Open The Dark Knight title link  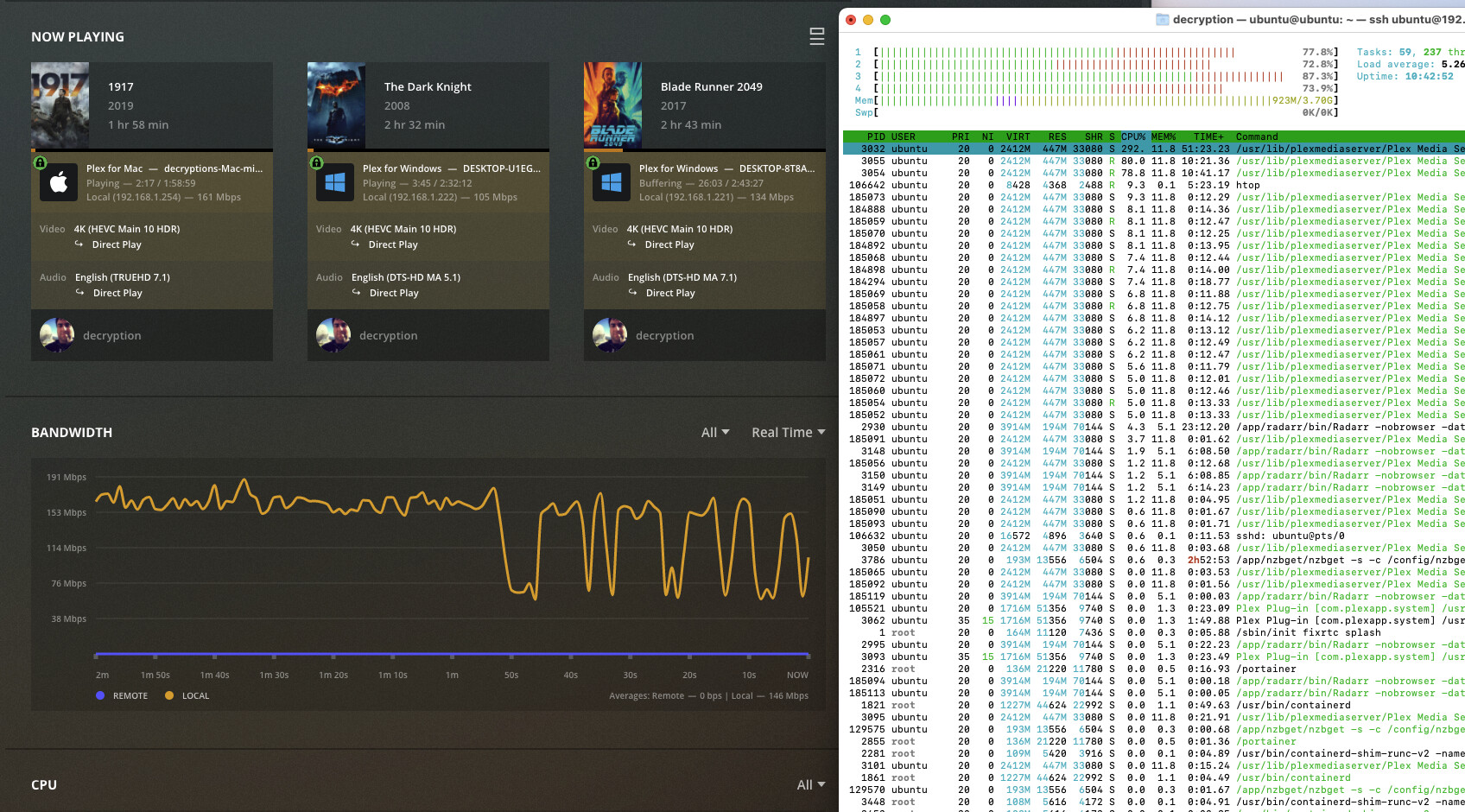tap(428, 86)
